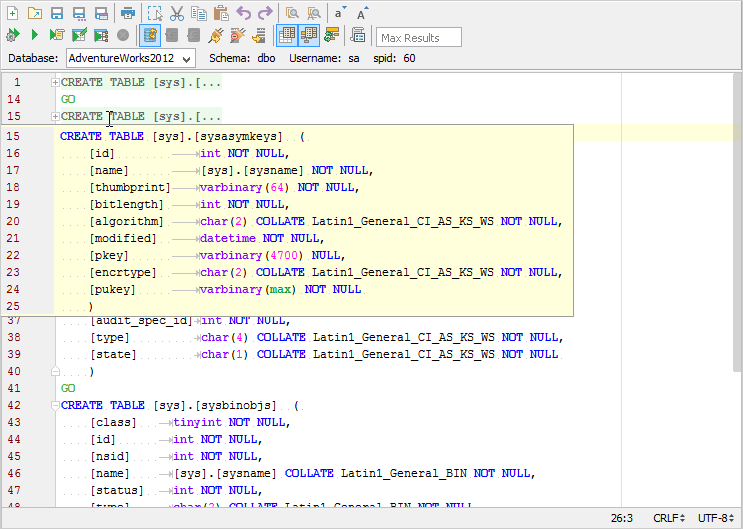Run the query with the green play icon

35,36
